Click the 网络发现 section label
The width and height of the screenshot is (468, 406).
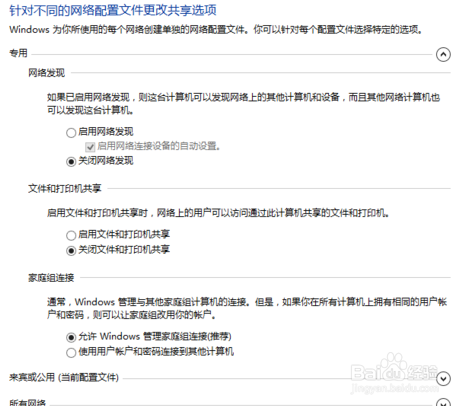pos(46,73)
